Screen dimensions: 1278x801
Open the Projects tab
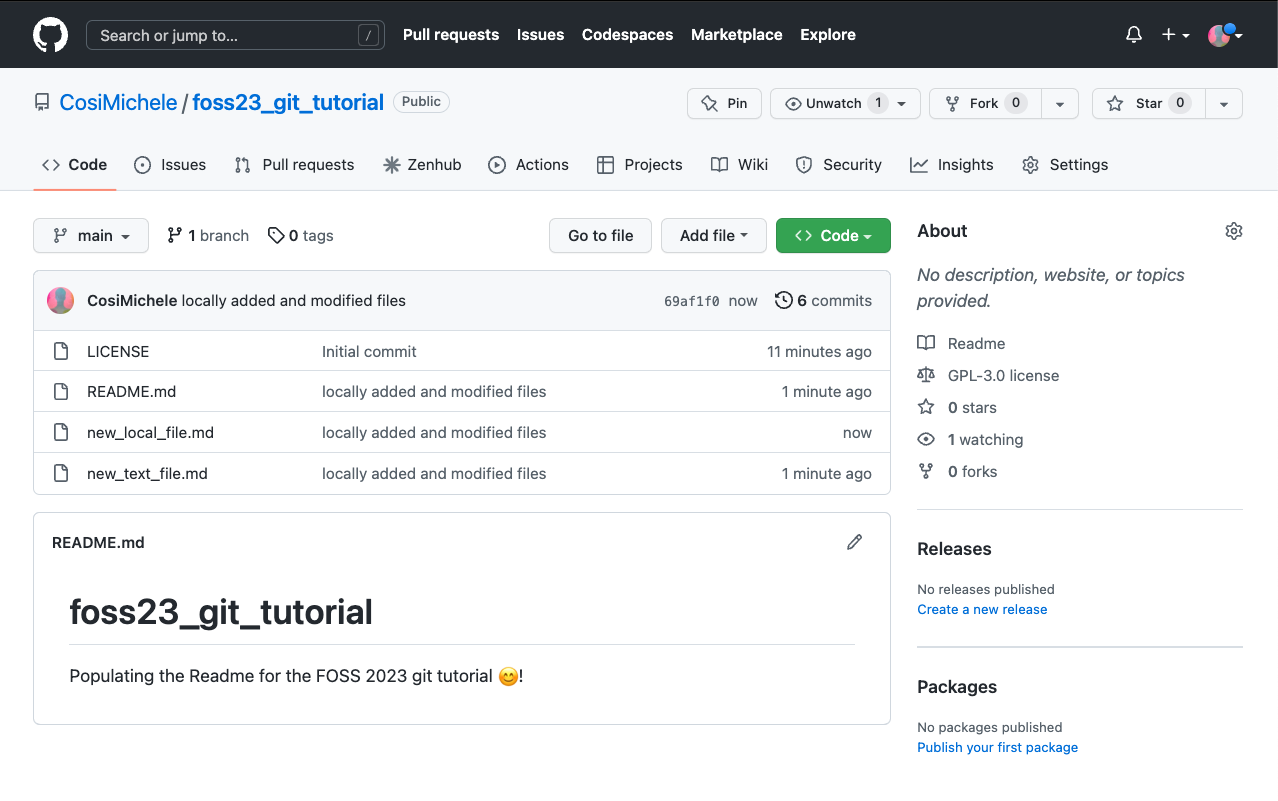click(x=639, y=165)
